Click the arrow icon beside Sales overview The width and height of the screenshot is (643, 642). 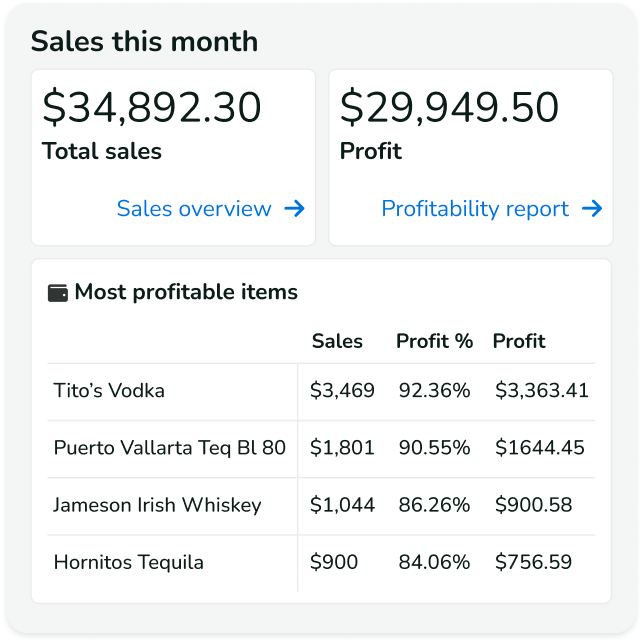294,209
